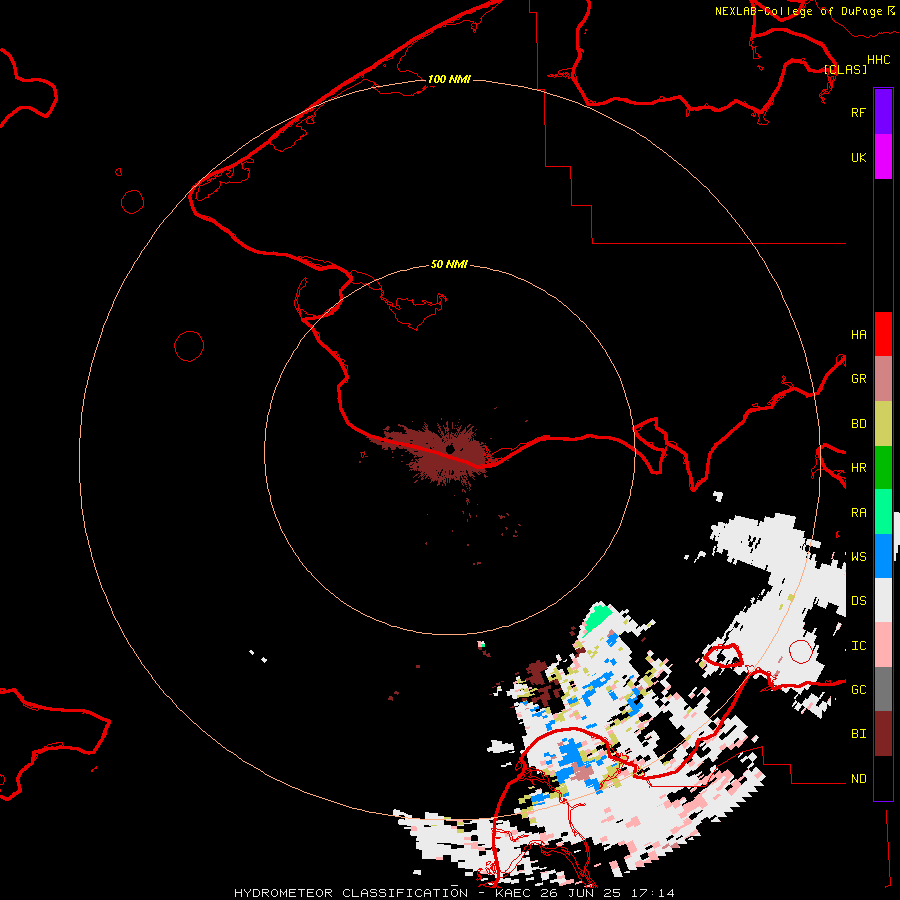This screenshot has height=900, width=900.
Task: Click the HYDROMETEOR CLASSIFICATION title text
Action: point(351,893)
